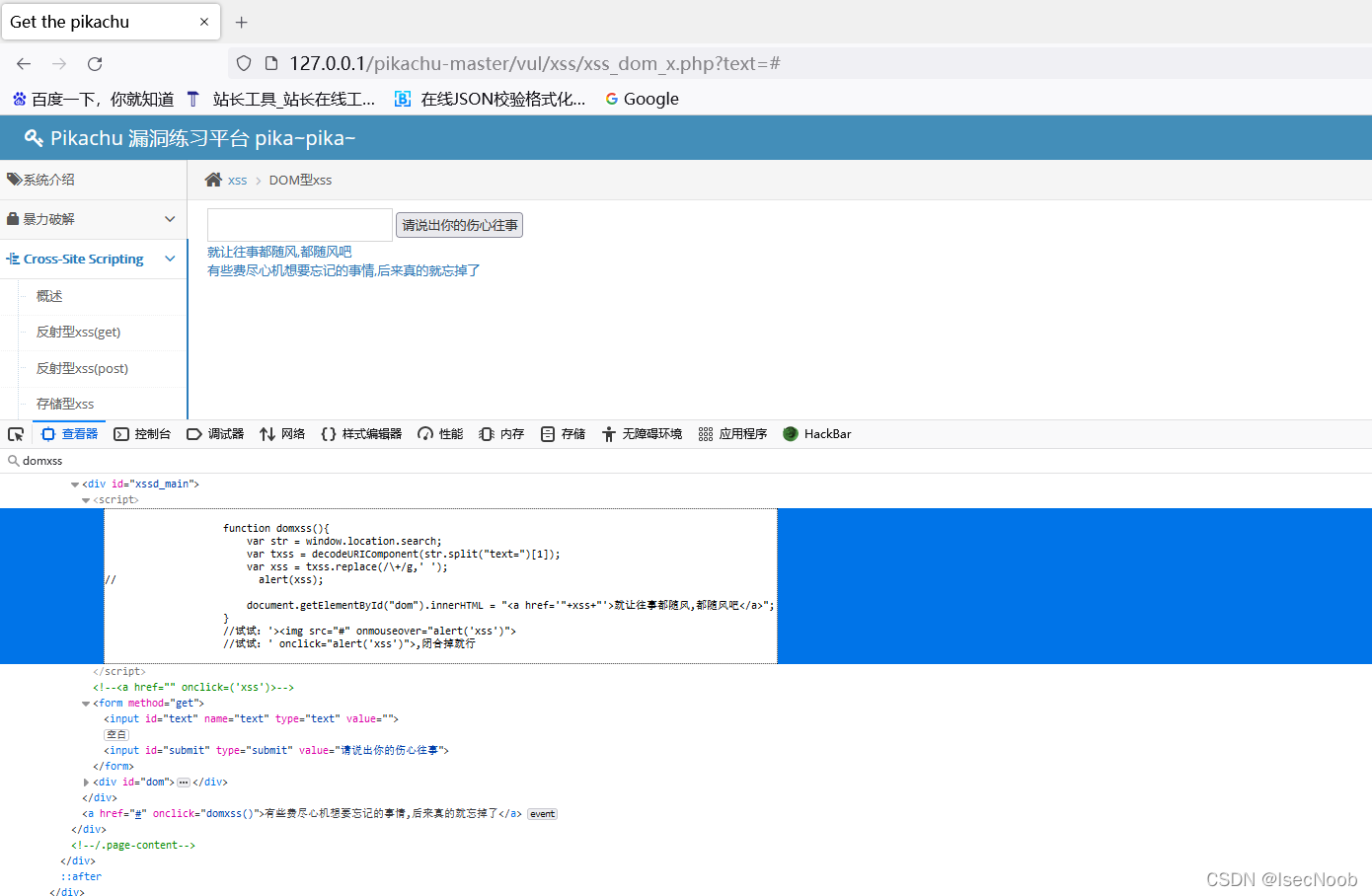
Task: Close the Get the pikachu tab
Action: 204,22
